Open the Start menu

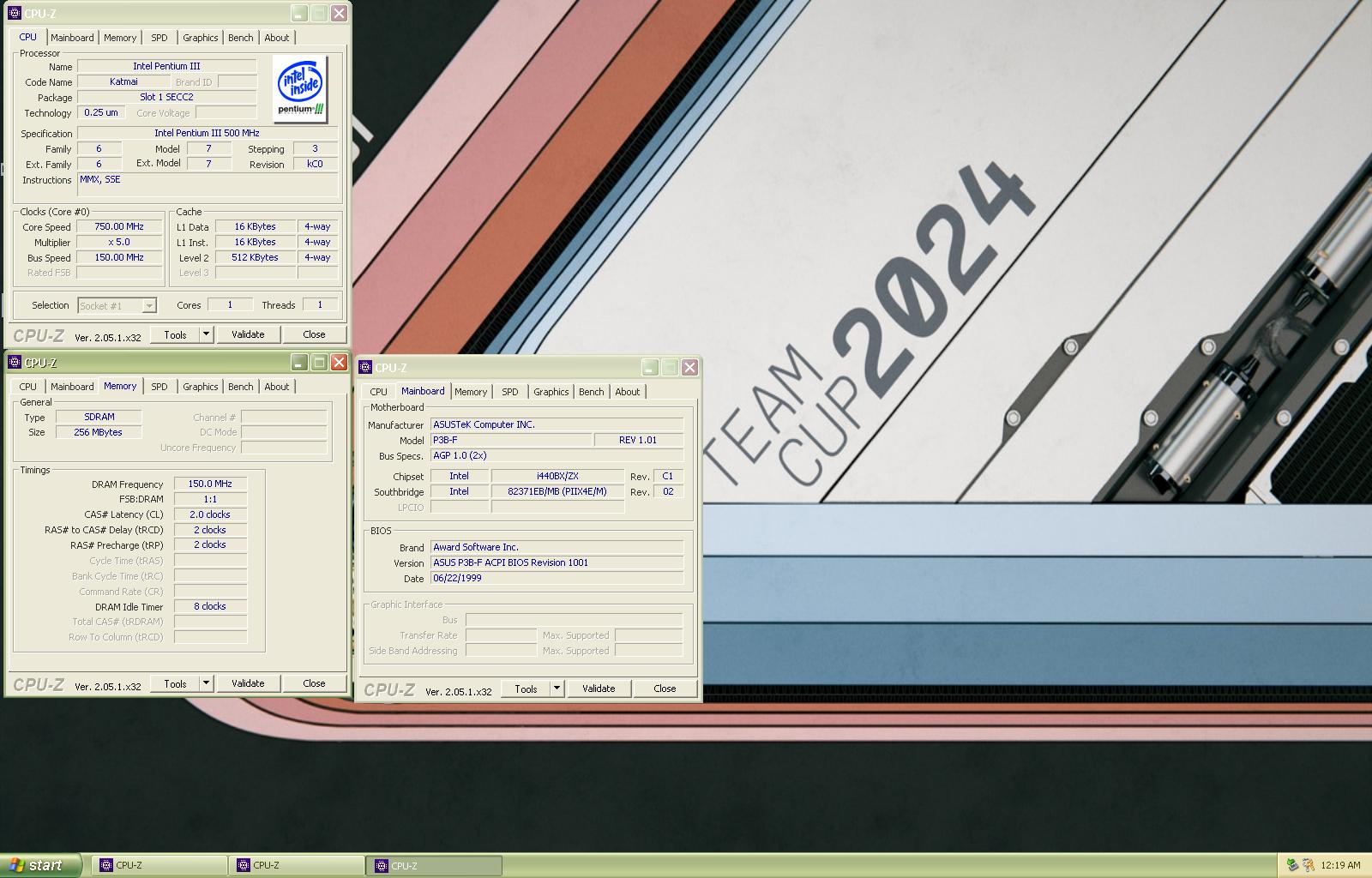pyautogui.click(x=41, y=865)
